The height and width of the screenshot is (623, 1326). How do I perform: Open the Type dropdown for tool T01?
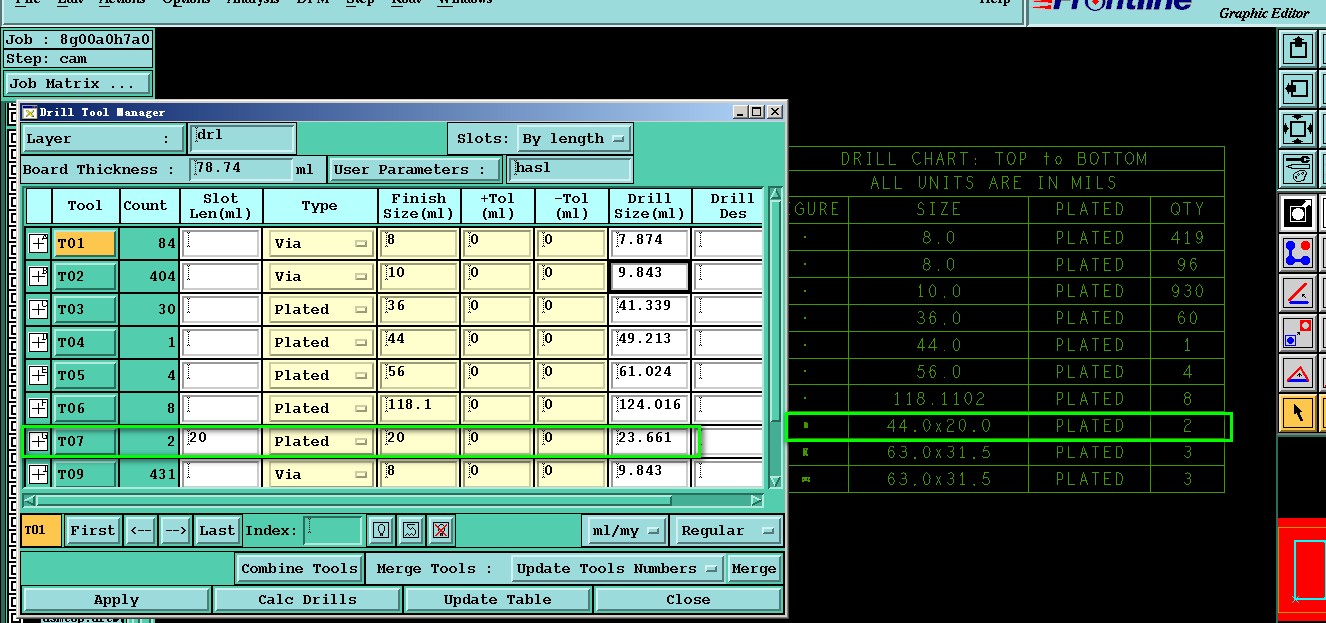pyautogui.click(x=321, y=243)
